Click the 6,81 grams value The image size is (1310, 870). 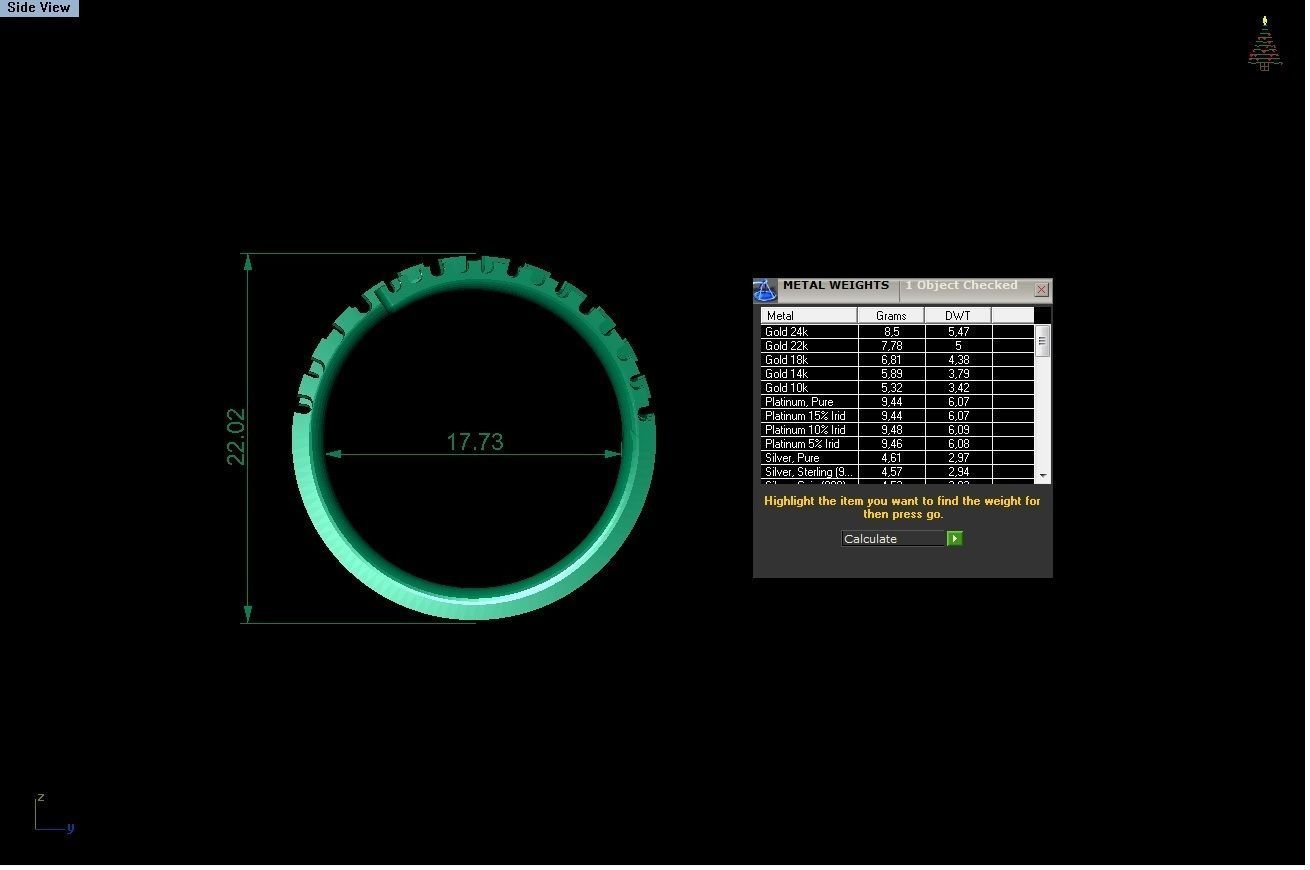891,360
